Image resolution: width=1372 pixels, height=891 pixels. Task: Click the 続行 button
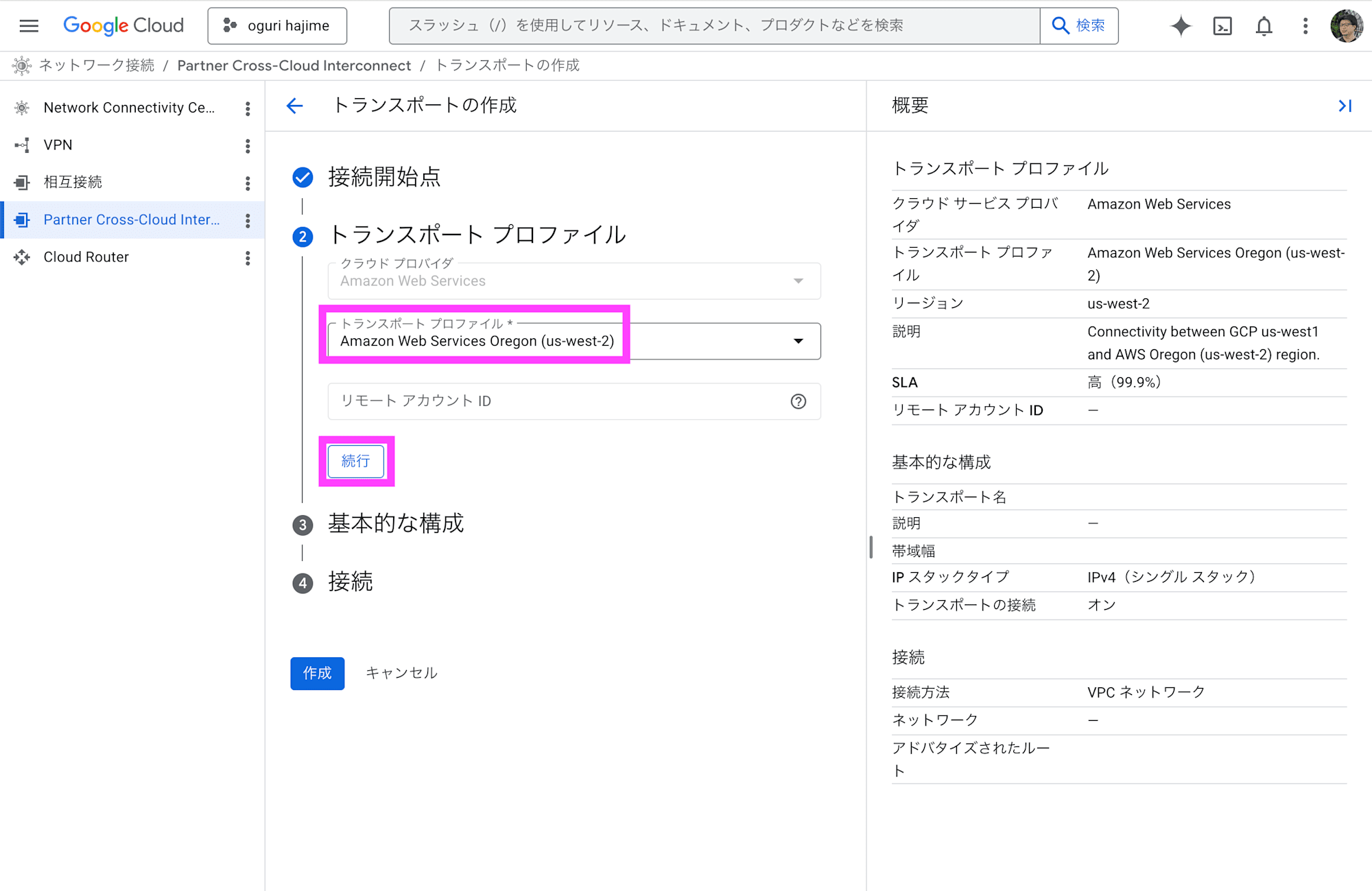tap(355, 461)
